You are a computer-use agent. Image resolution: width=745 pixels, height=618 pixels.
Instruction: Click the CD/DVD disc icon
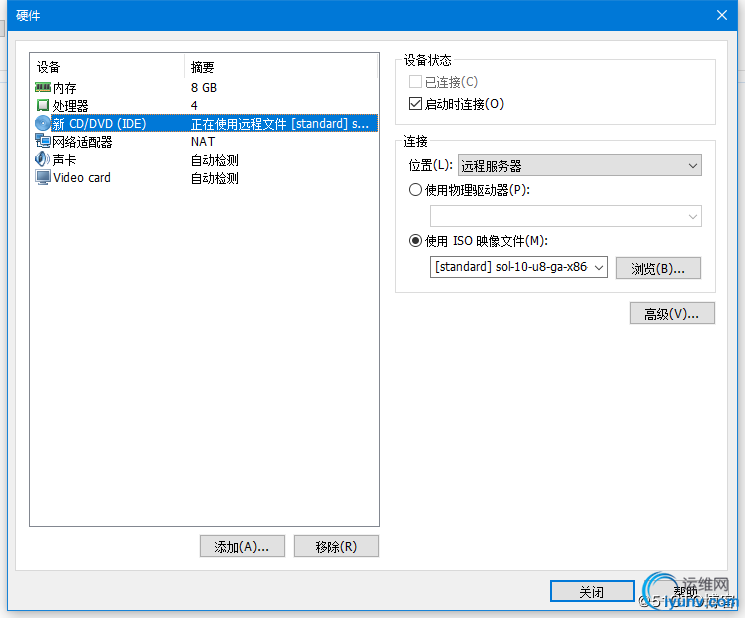43,124
